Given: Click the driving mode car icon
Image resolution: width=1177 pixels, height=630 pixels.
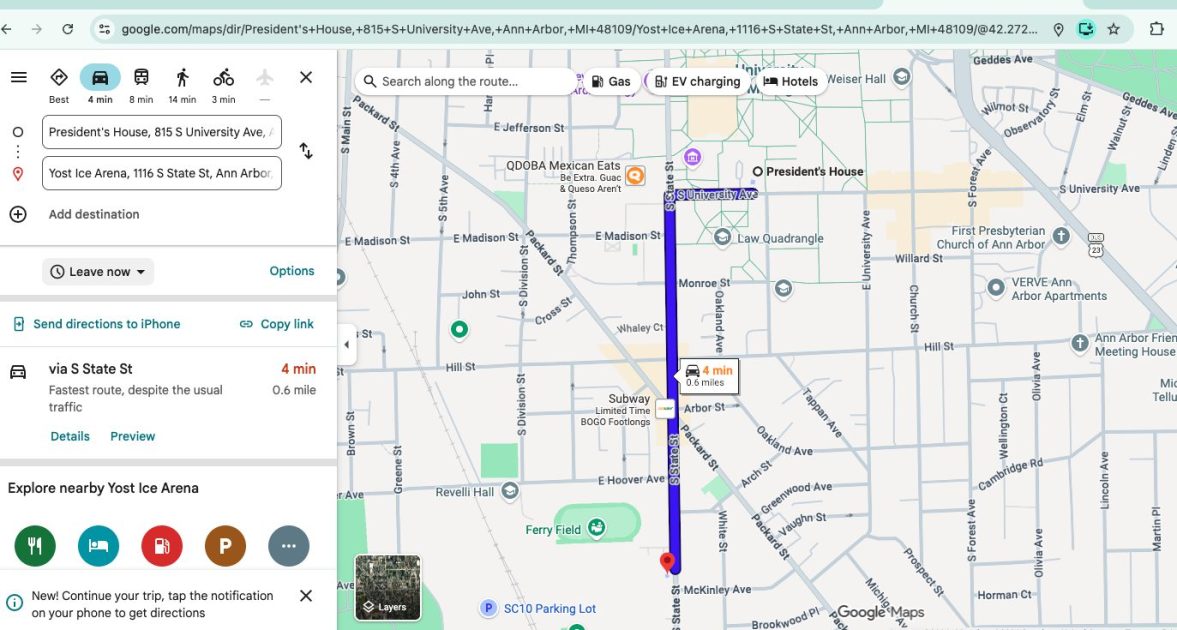Looking at the screenshot, I should [99, 76].
